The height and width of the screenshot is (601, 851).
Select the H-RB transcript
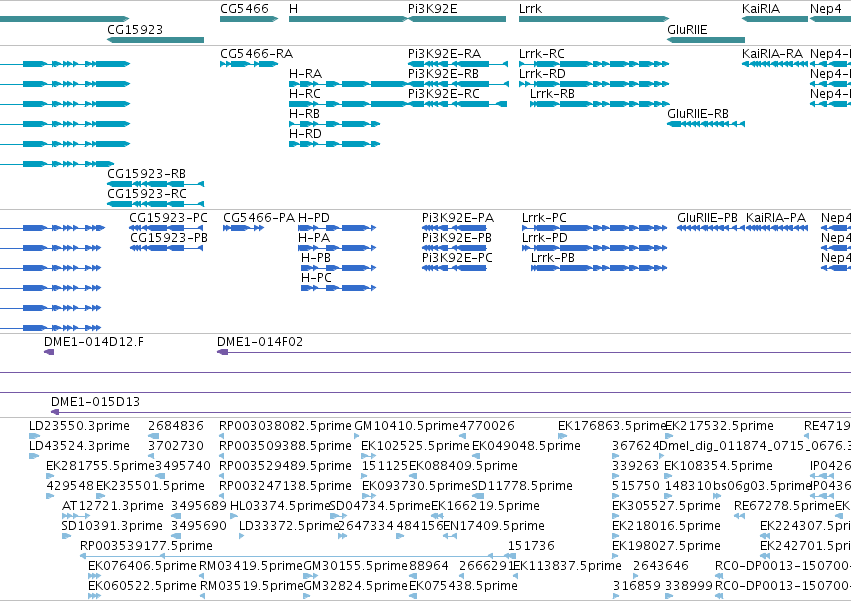point(334,124)
